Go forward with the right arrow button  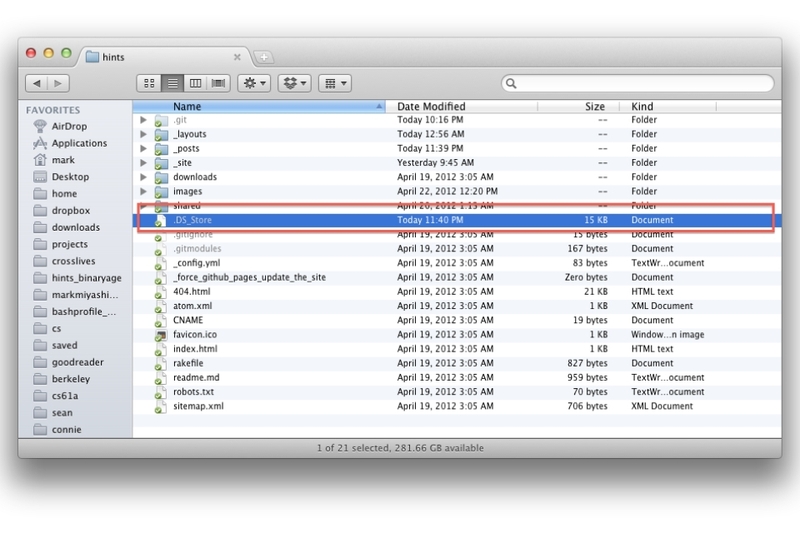[58, 83]
